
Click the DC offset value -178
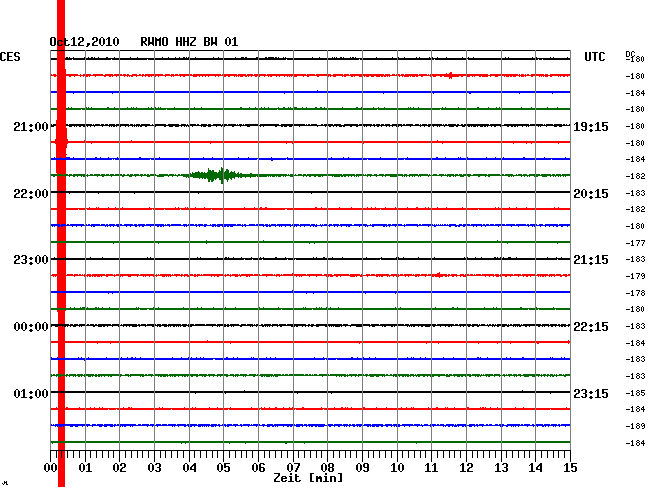pos(635,293)
